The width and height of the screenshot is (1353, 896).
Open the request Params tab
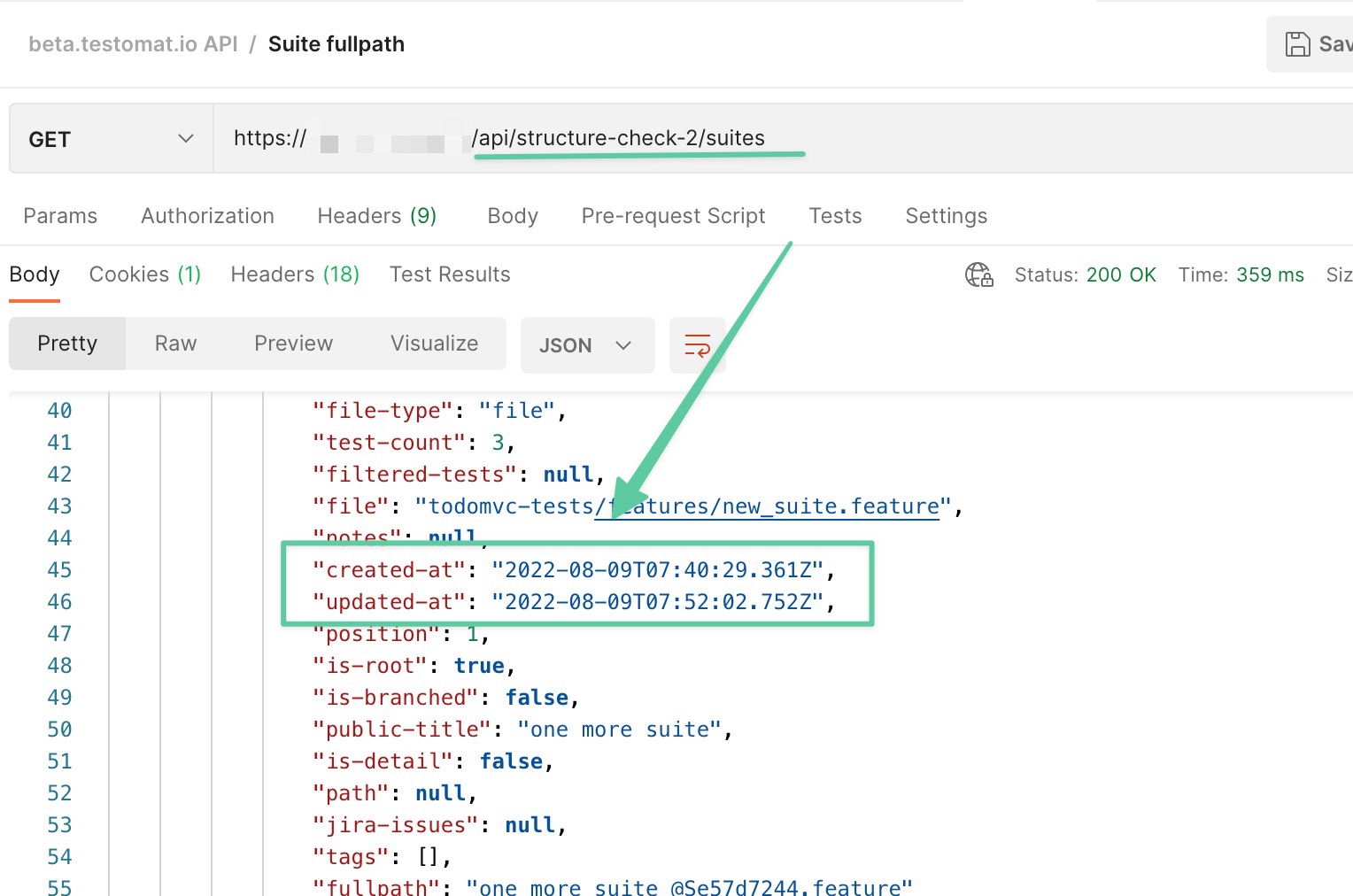click(60, 216)
